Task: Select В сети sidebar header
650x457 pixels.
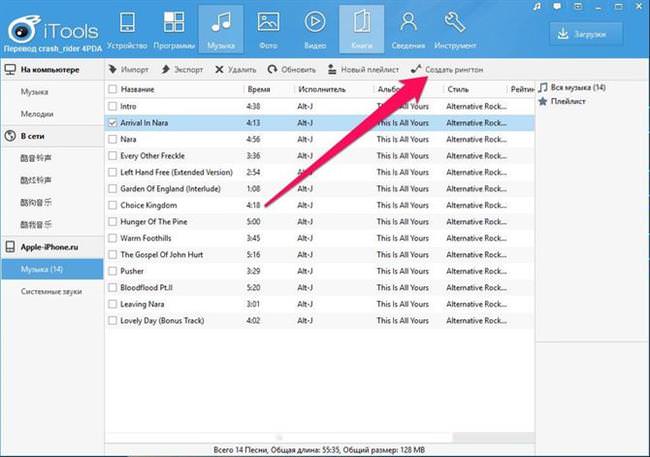Action: [x=52, y=136]
